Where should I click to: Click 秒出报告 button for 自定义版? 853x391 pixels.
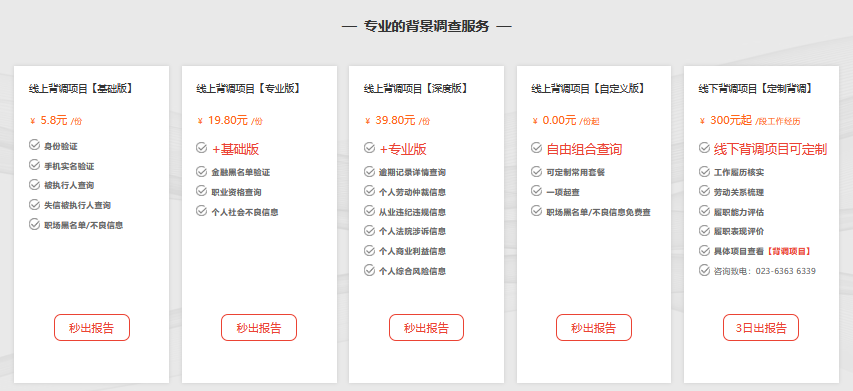tap(594, 327)
